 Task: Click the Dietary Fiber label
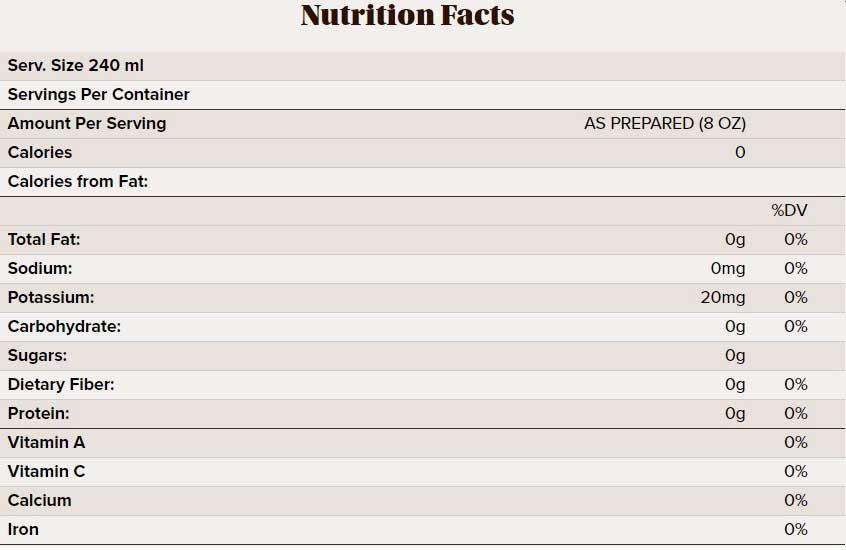tap(61, 385)
